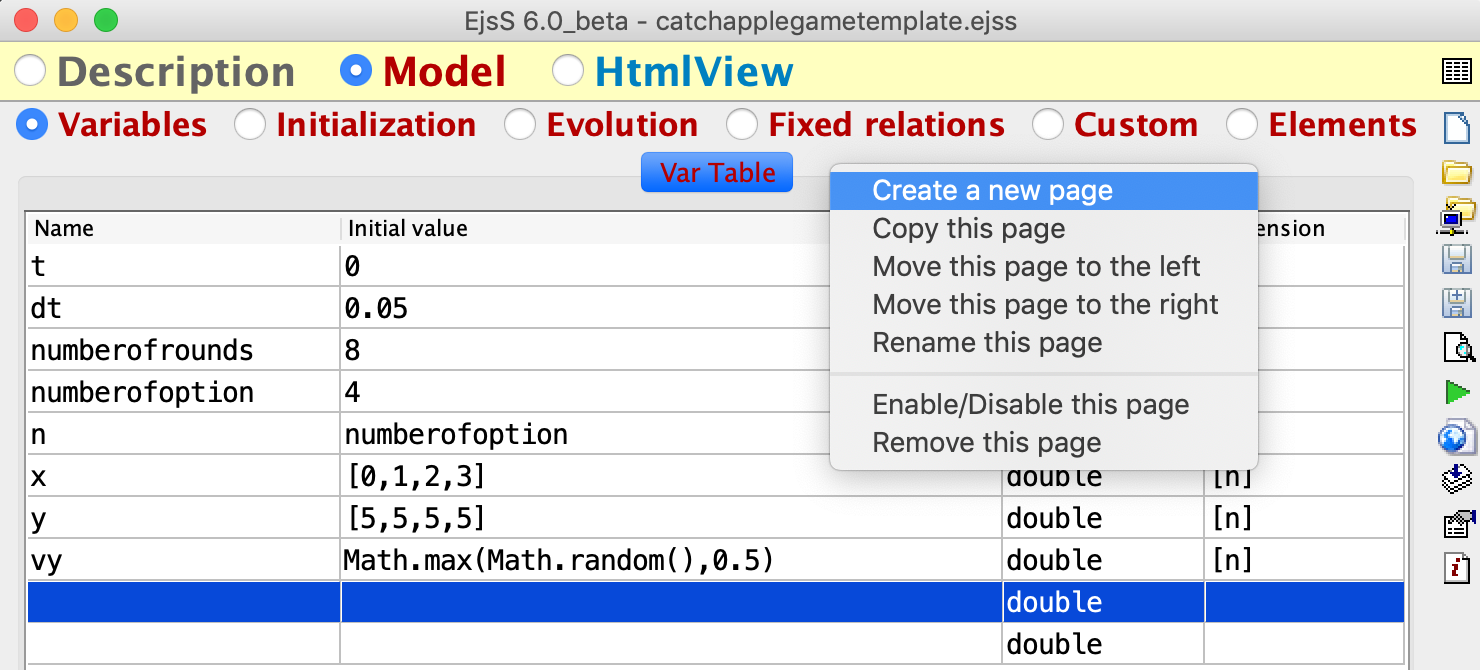This screenshot has height=670, width=1480.
Task: Select the variable name cell dt
Action: click(x=183, y=308)
